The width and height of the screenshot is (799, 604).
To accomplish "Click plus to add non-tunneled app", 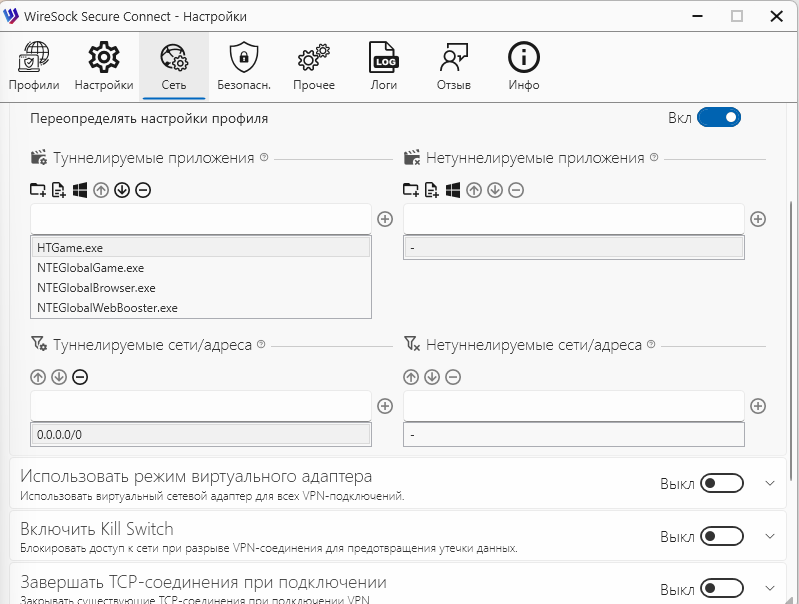I will (758, 219).
